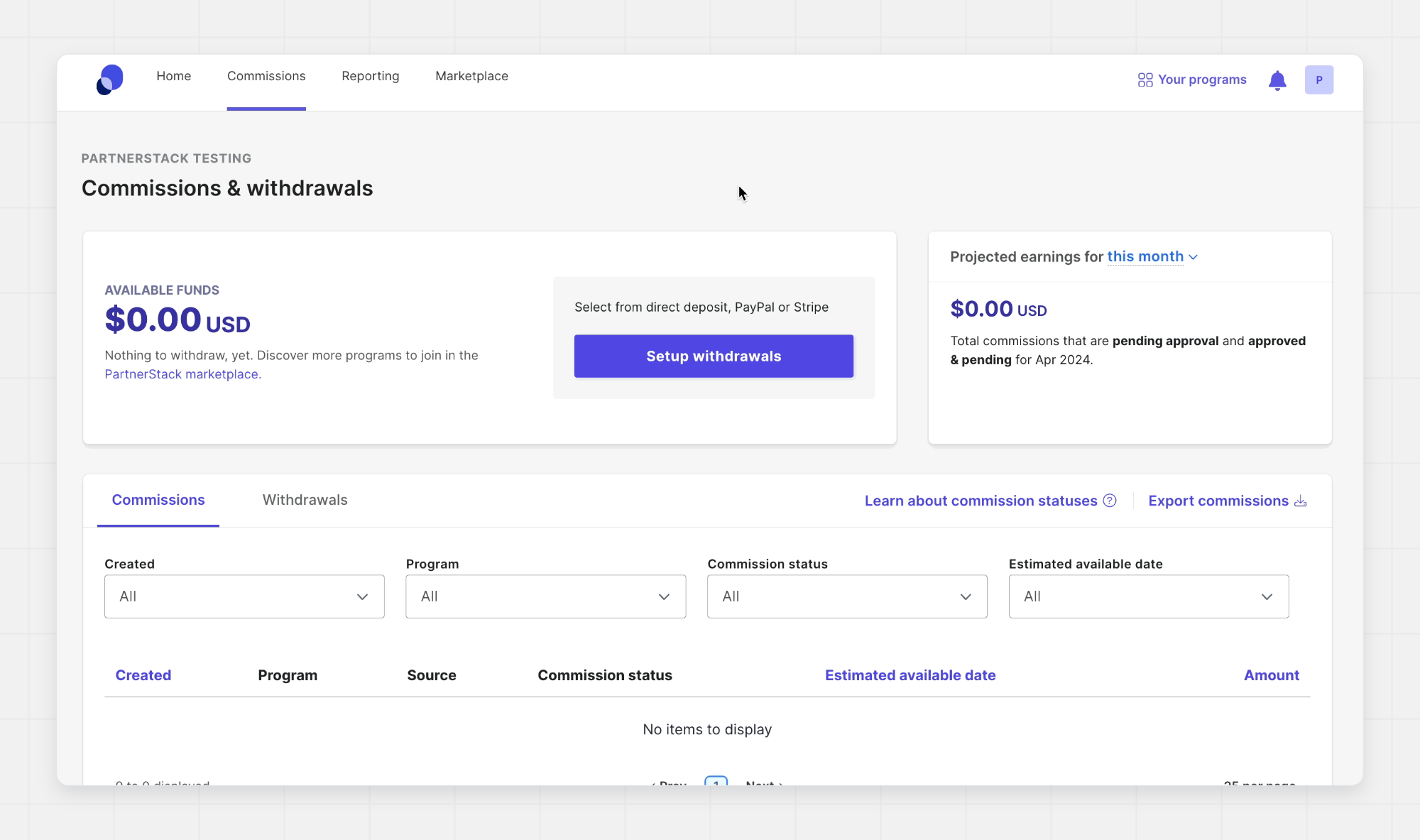1420x840 pixels.
Task: Click the PARTNERSTACK TESTING label
Action: [166, 158]
